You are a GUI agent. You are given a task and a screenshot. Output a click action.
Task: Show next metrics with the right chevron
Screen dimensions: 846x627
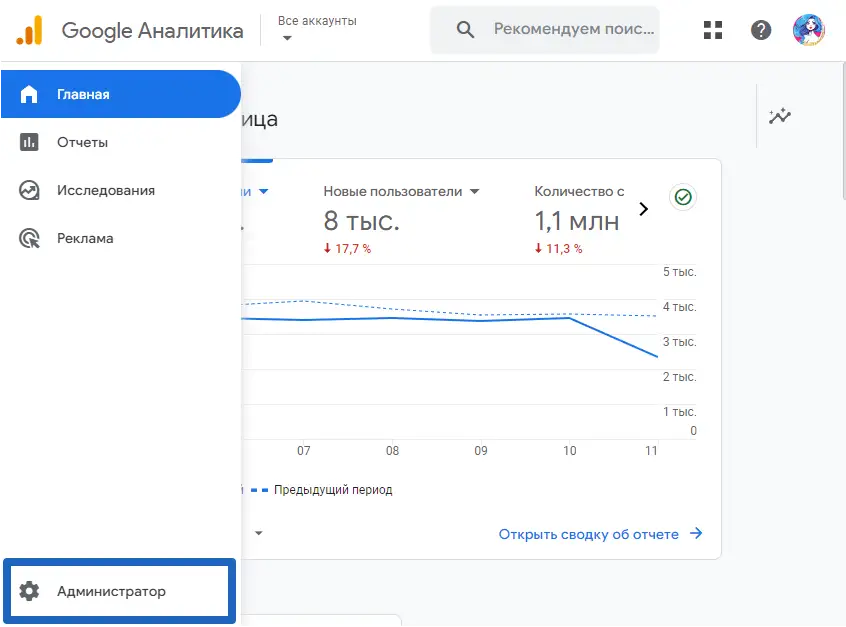(643, 209)
